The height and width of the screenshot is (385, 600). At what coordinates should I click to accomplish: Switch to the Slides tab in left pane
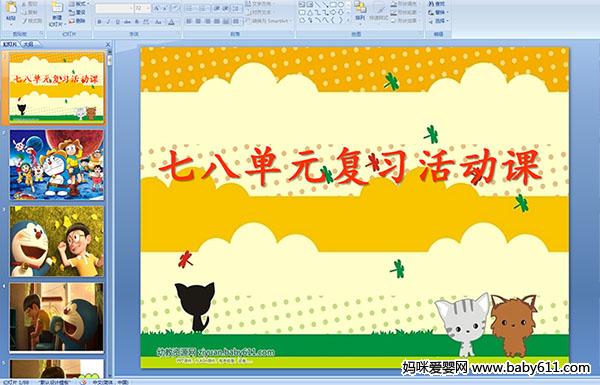[x=10, y=44]
